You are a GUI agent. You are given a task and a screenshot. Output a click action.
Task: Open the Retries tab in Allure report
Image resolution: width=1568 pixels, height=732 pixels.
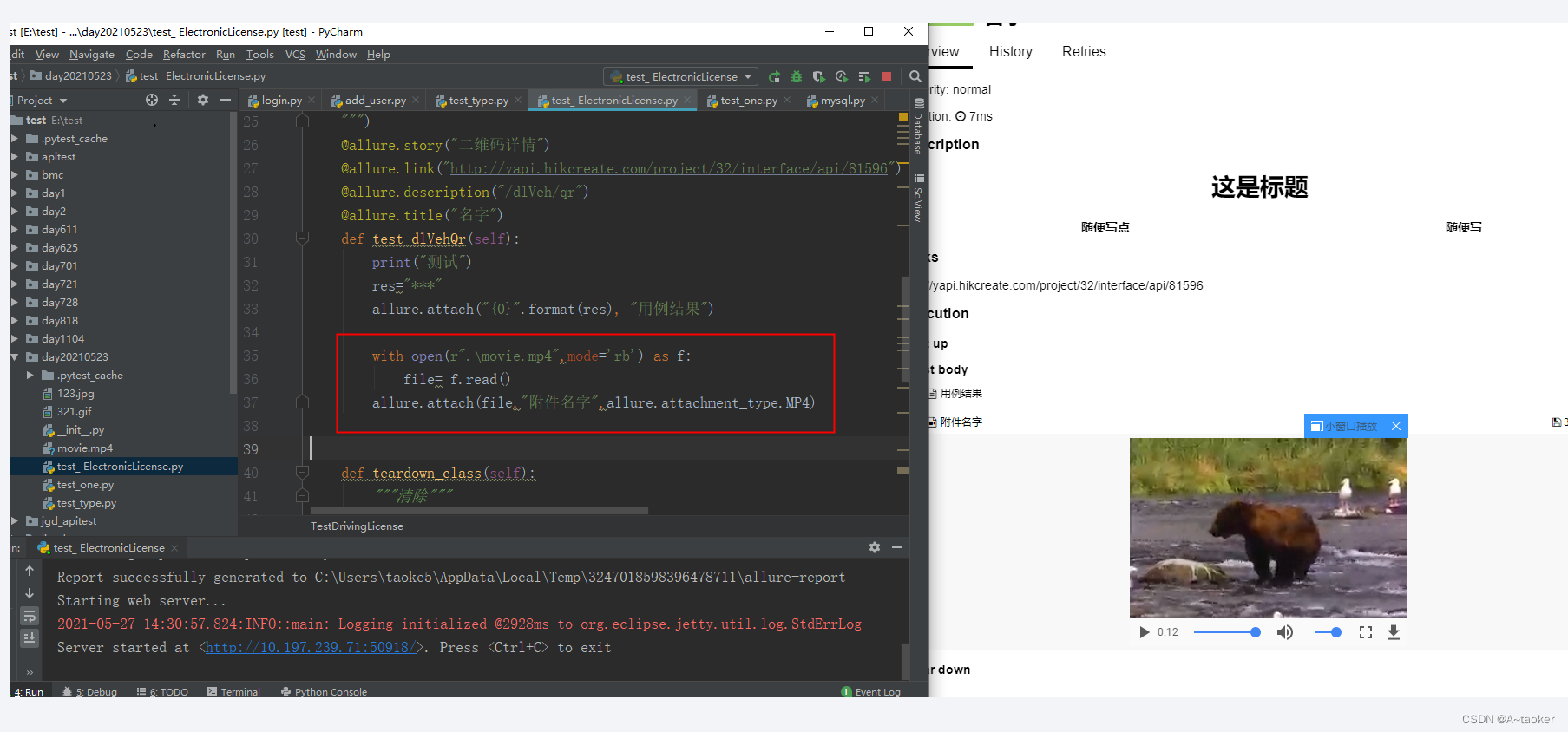(x=1084, y=52)
